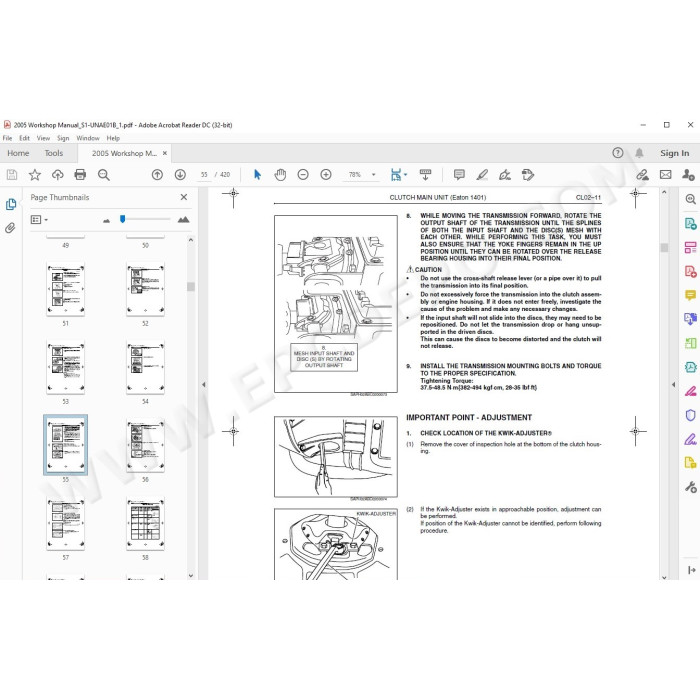Select page 54 thumbnail
Image resolution: width=700 pixels, height=700 pixels.
(145, 367)
